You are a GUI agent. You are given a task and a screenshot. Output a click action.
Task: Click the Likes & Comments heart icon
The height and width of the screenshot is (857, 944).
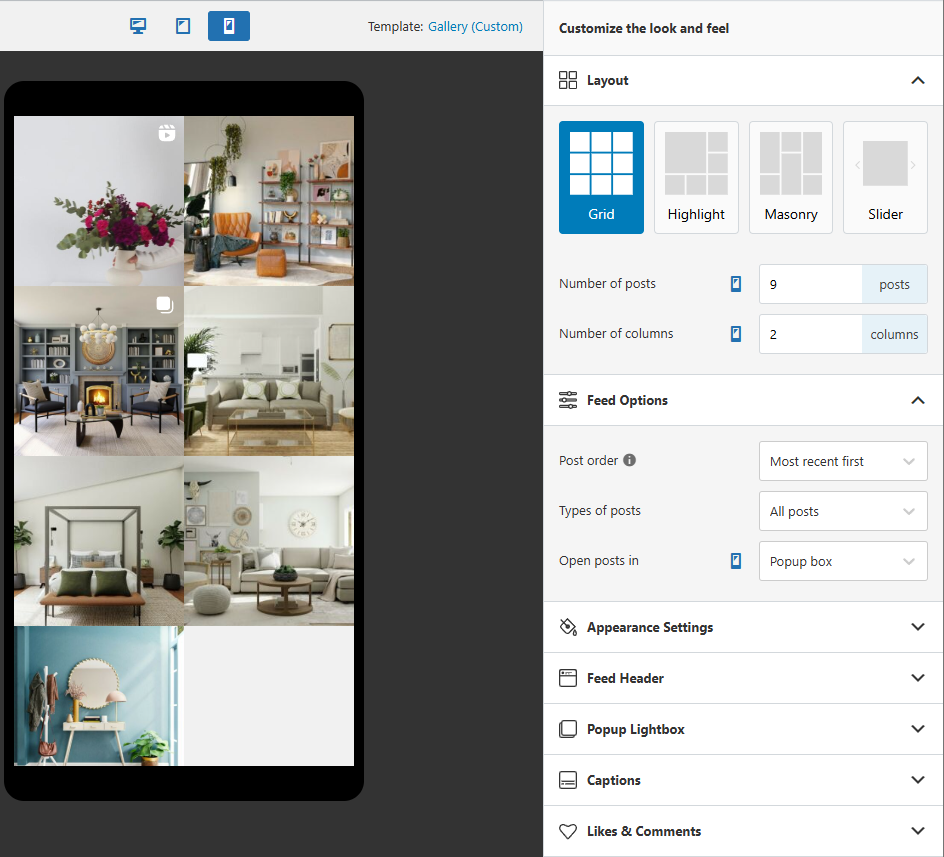[x=568, y=831]
